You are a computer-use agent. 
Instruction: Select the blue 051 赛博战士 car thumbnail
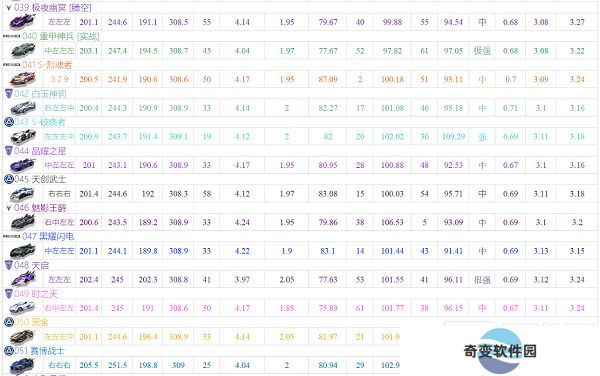coord(22,365)
